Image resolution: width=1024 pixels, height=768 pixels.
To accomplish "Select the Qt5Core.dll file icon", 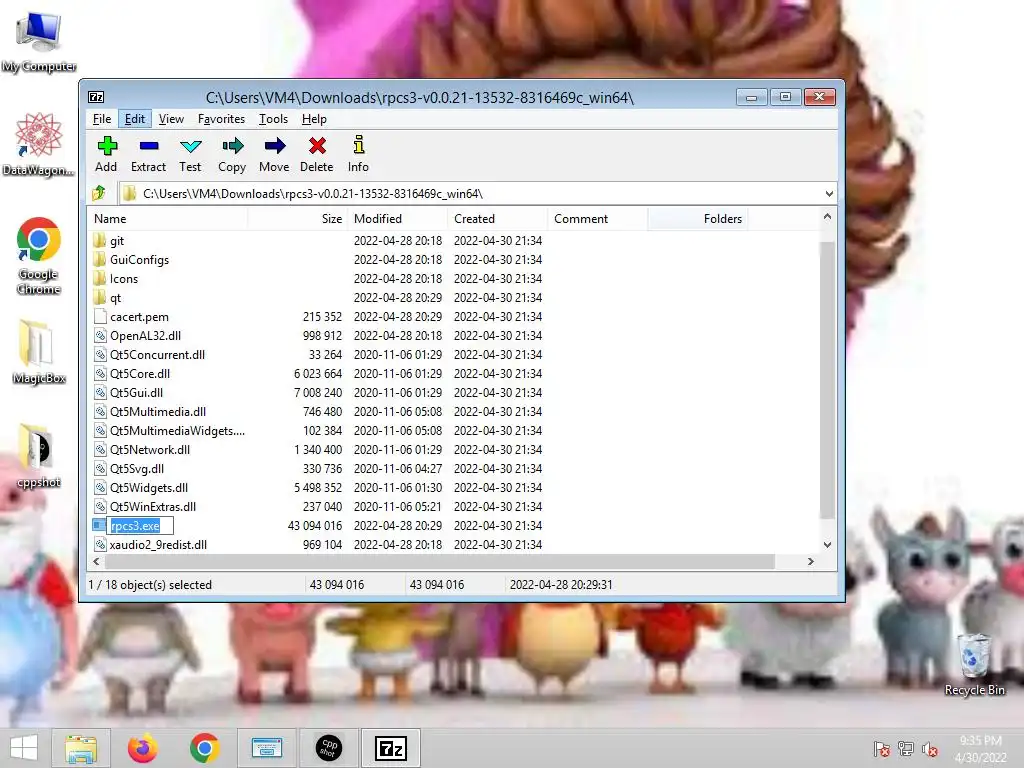I will [x=100, y=374].
